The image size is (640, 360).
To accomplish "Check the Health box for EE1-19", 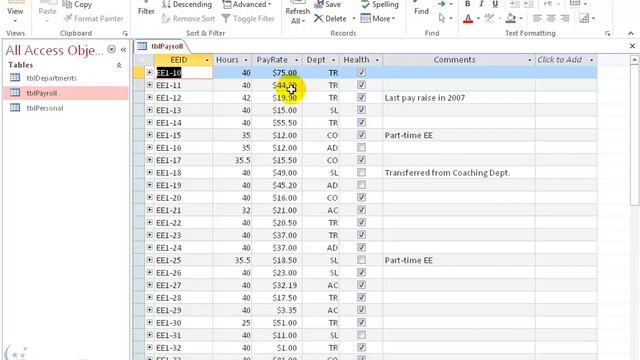I will click(x=361, y=185).
